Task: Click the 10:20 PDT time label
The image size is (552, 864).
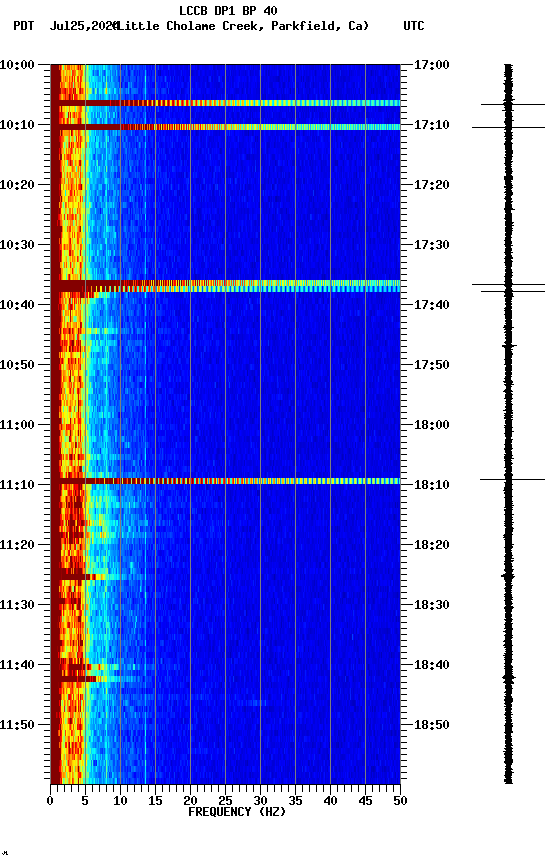Action: point(17,185)
